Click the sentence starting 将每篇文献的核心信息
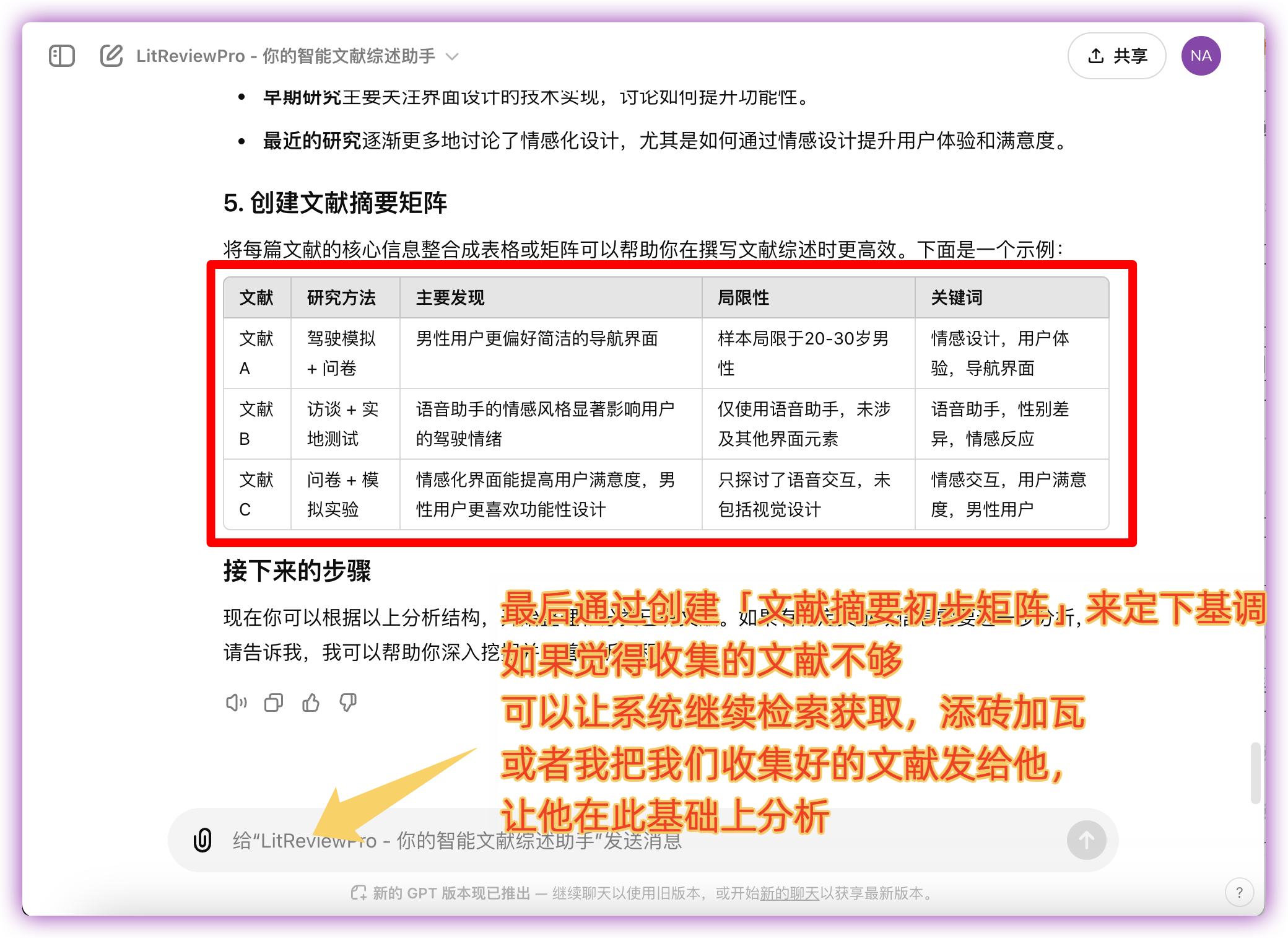The height and width of the screenshot is (938, 1288). (643, 249)
